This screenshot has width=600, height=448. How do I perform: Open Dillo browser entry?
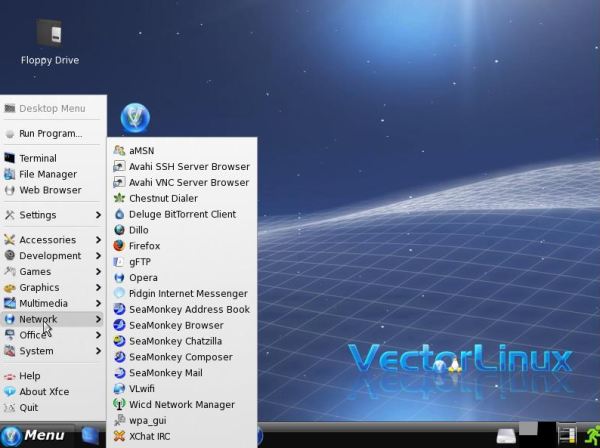182,230
